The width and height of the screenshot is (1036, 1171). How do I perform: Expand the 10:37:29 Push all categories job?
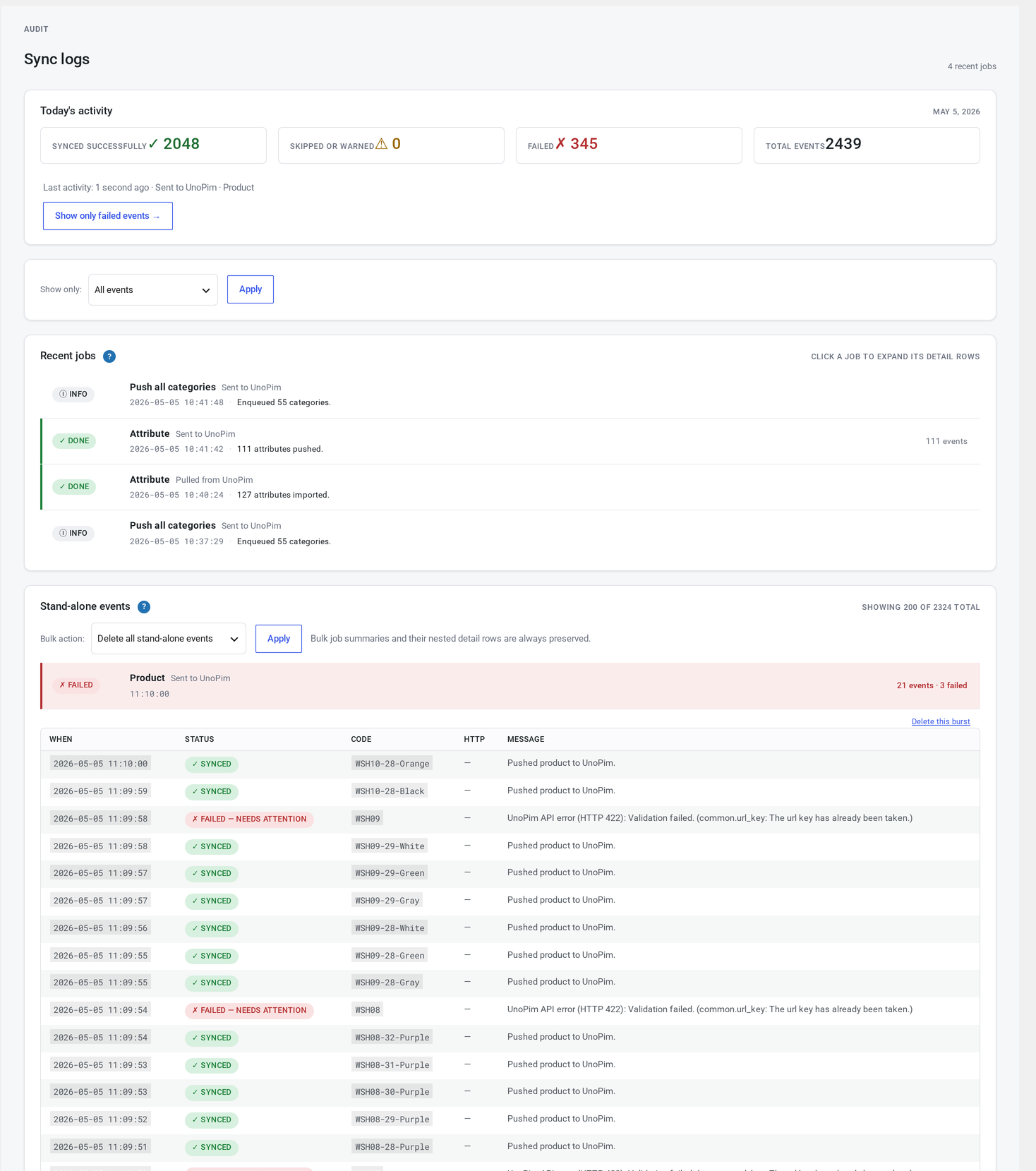pyautogui.click(x=510, y=533)
